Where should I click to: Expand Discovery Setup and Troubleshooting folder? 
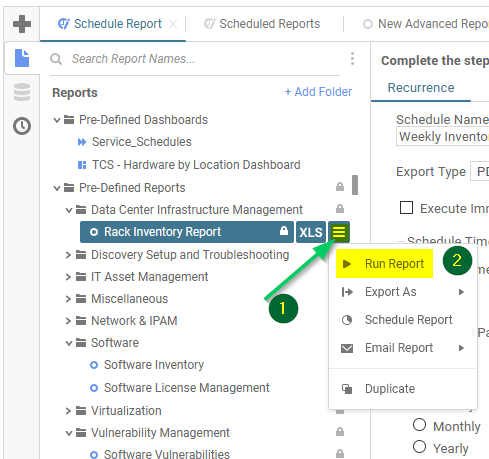click(68, 255)
